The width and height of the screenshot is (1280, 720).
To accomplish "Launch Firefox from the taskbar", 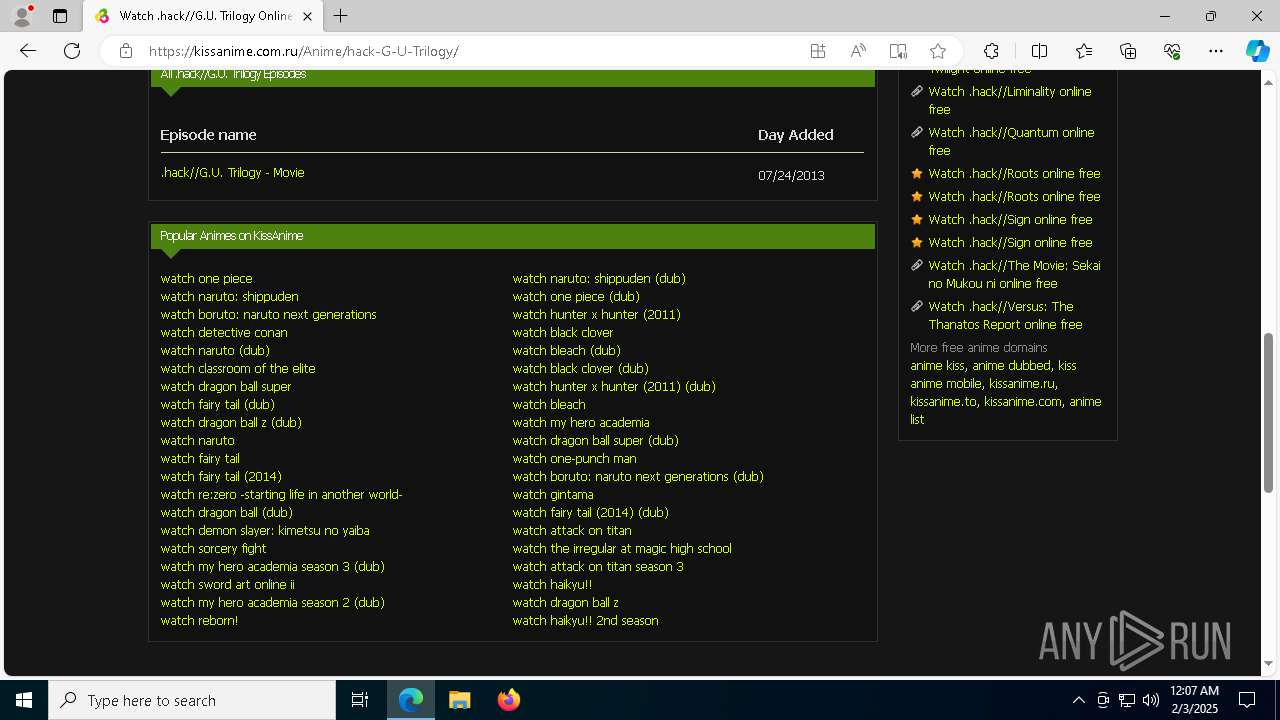I will point(509,700).
